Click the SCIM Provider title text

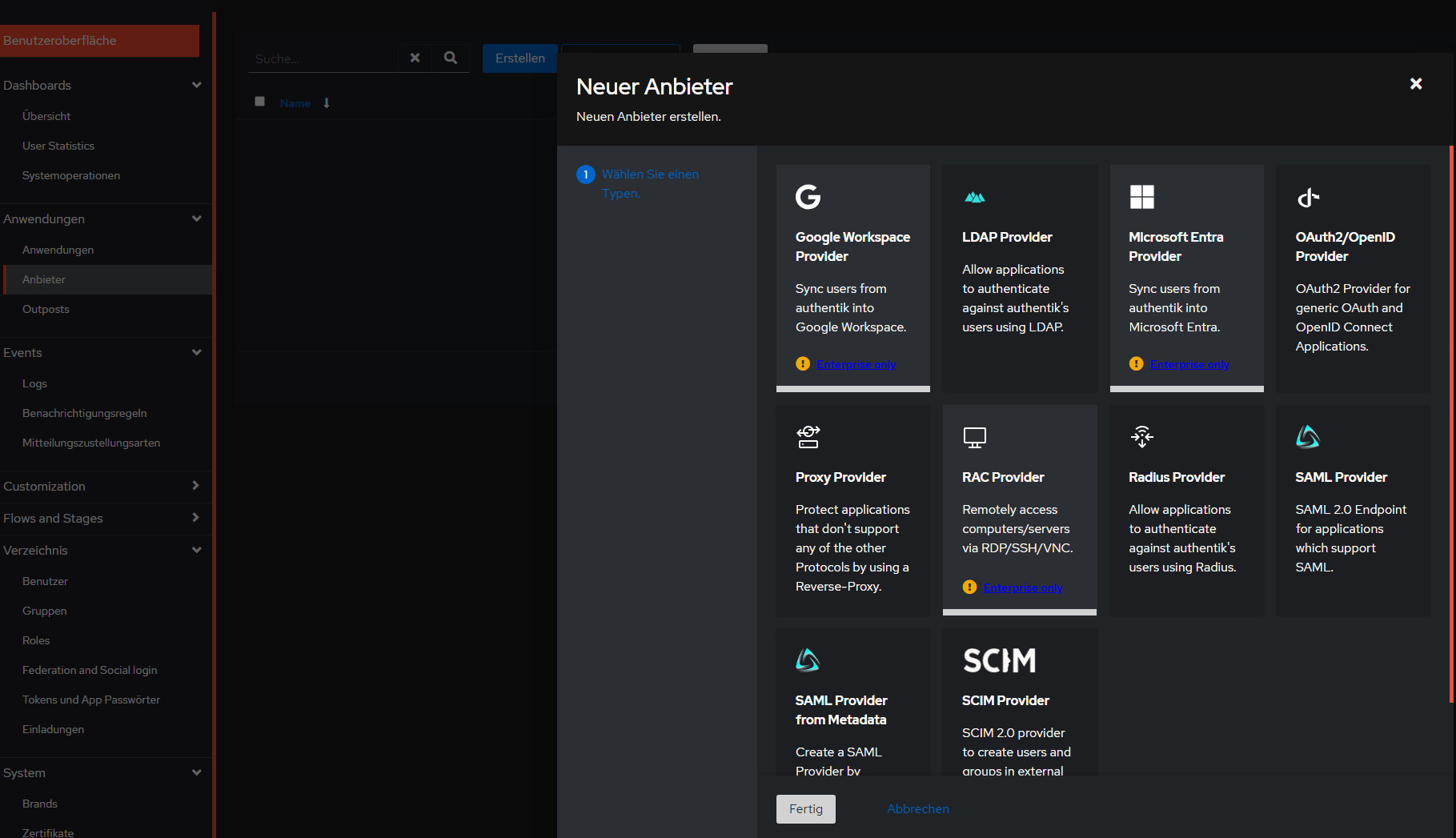pyautogui.click(x=1005, y=700)
